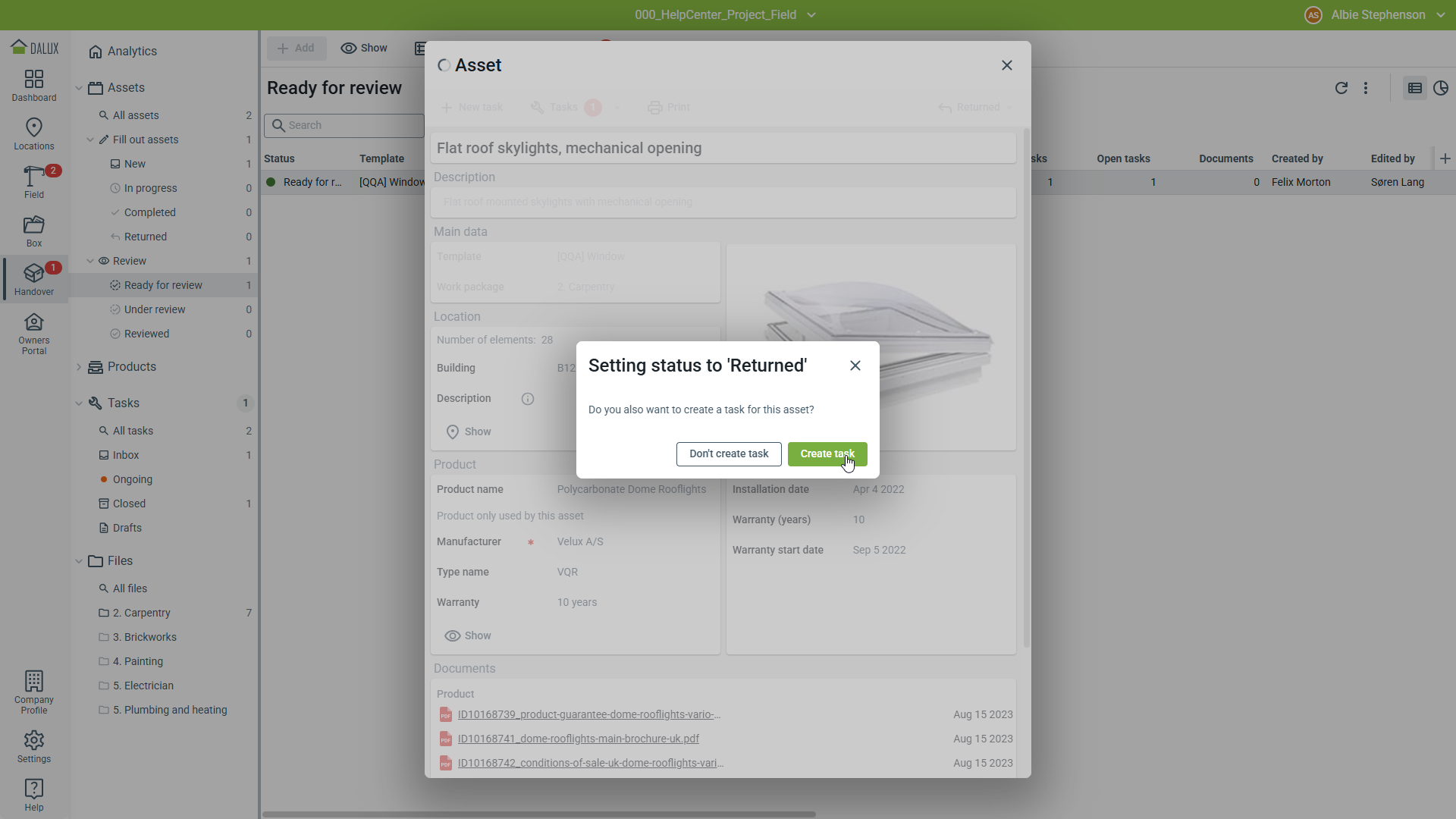
Task: Open the project name dropdown
Action: (x=811, y=15)
